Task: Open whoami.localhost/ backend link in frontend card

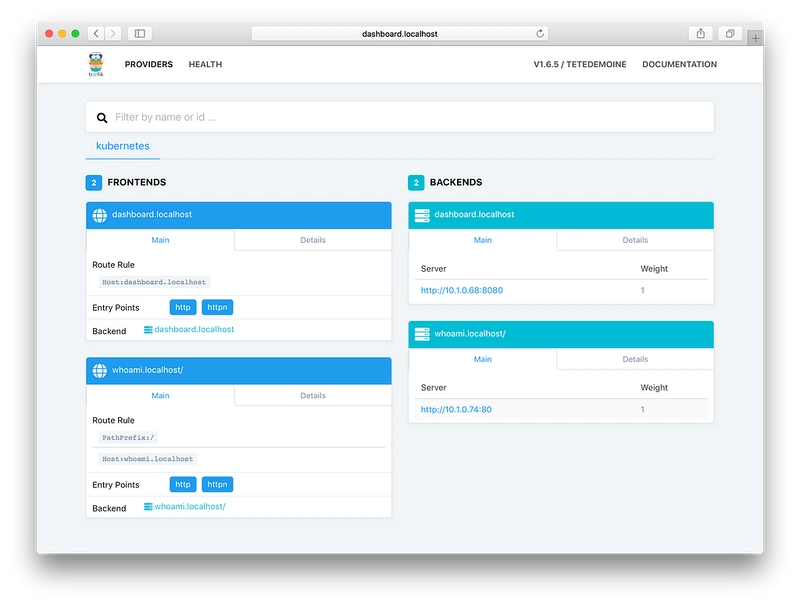Action: [x=185, y=507]
